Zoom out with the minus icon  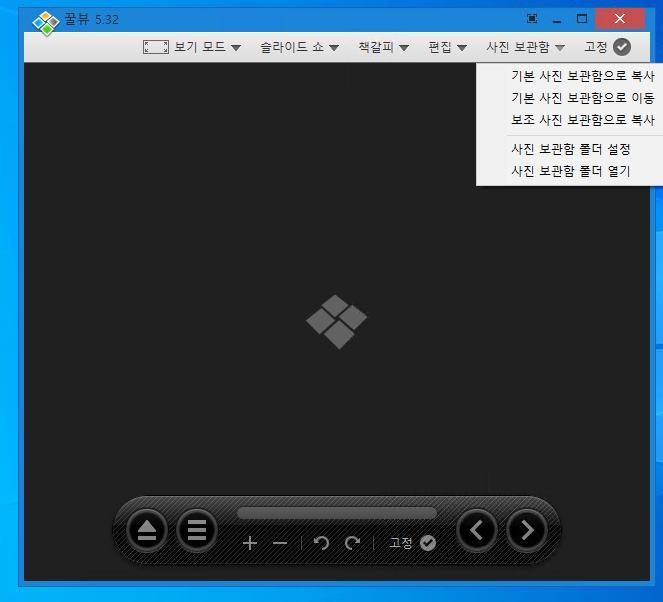[x=280, y=543]
